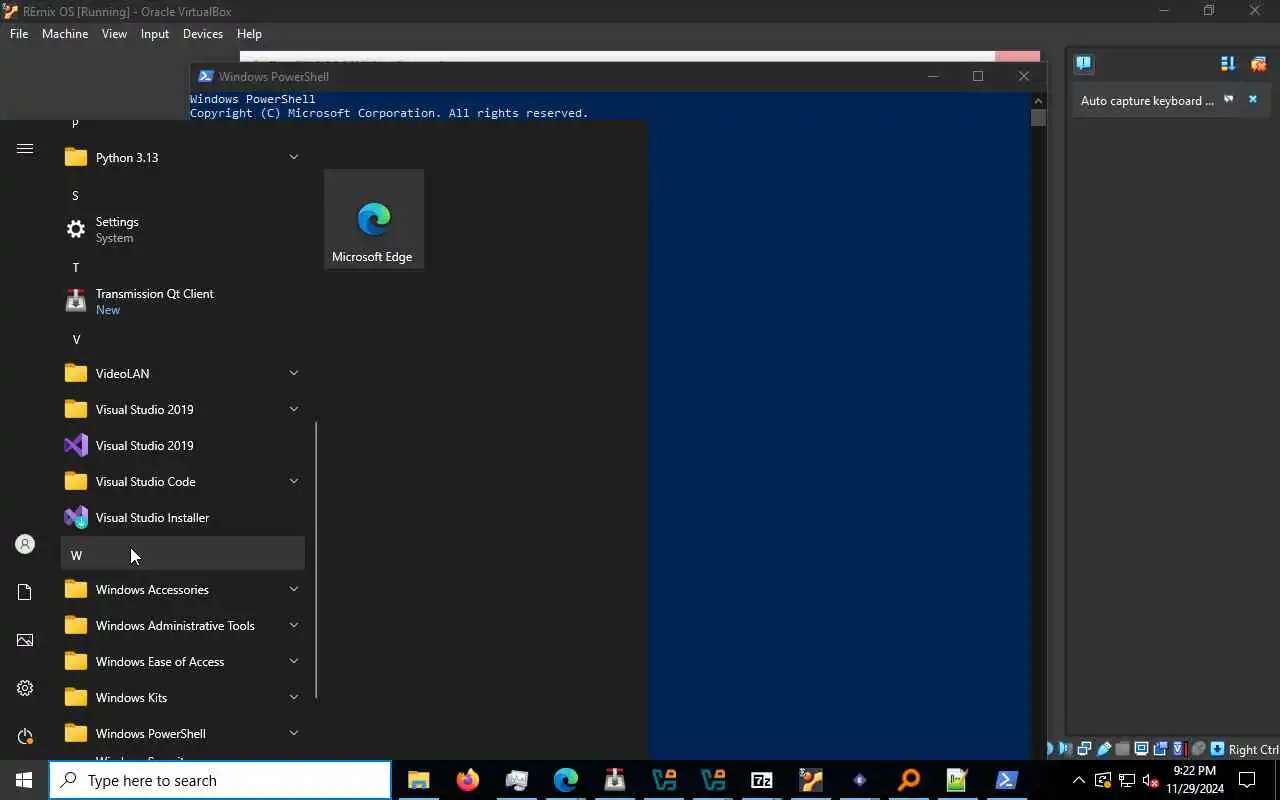The image size is (1280, 800).
Task: Open the user account icon
Action: (x=25, y=544)
